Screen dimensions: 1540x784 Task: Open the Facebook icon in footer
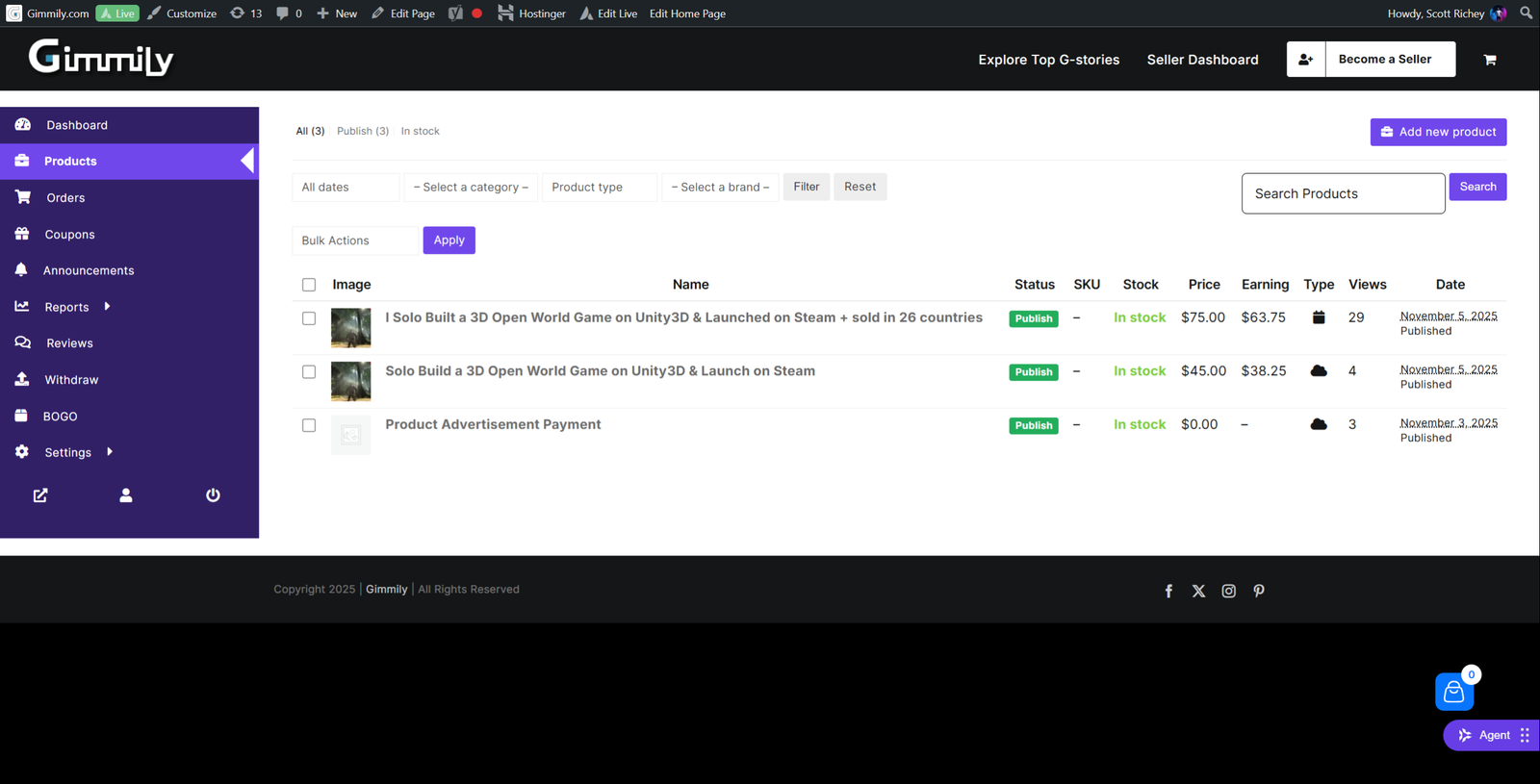[x=1168, y=591]
